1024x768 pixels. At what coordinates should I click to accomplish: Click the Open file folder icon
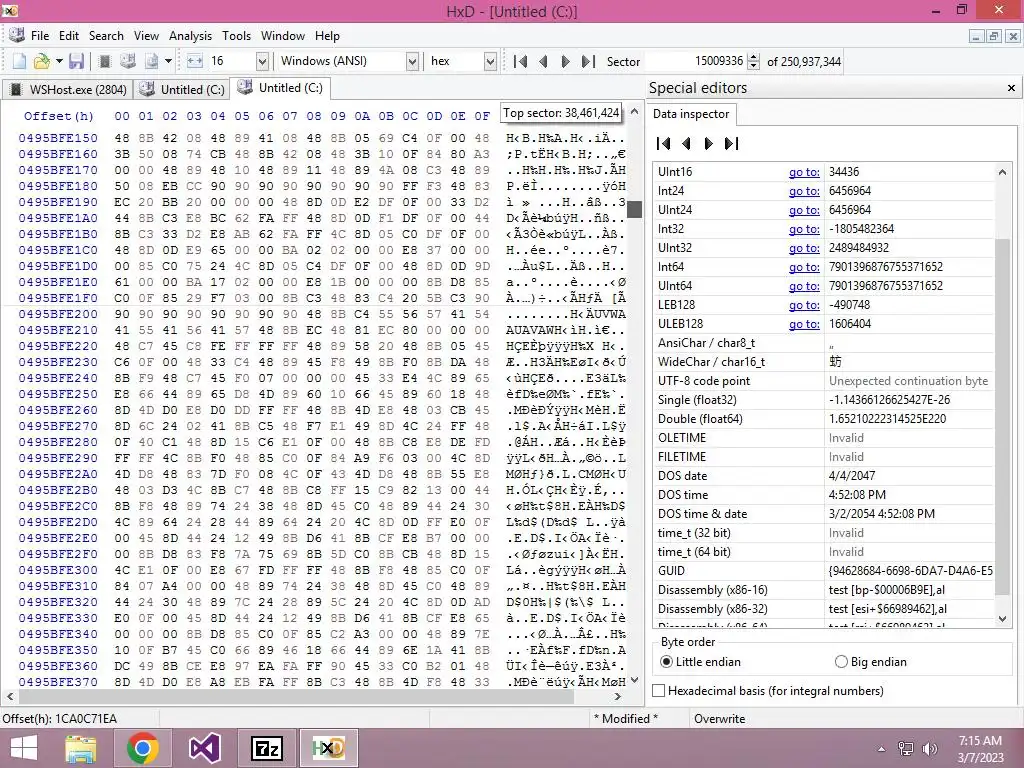pos(42,61)
